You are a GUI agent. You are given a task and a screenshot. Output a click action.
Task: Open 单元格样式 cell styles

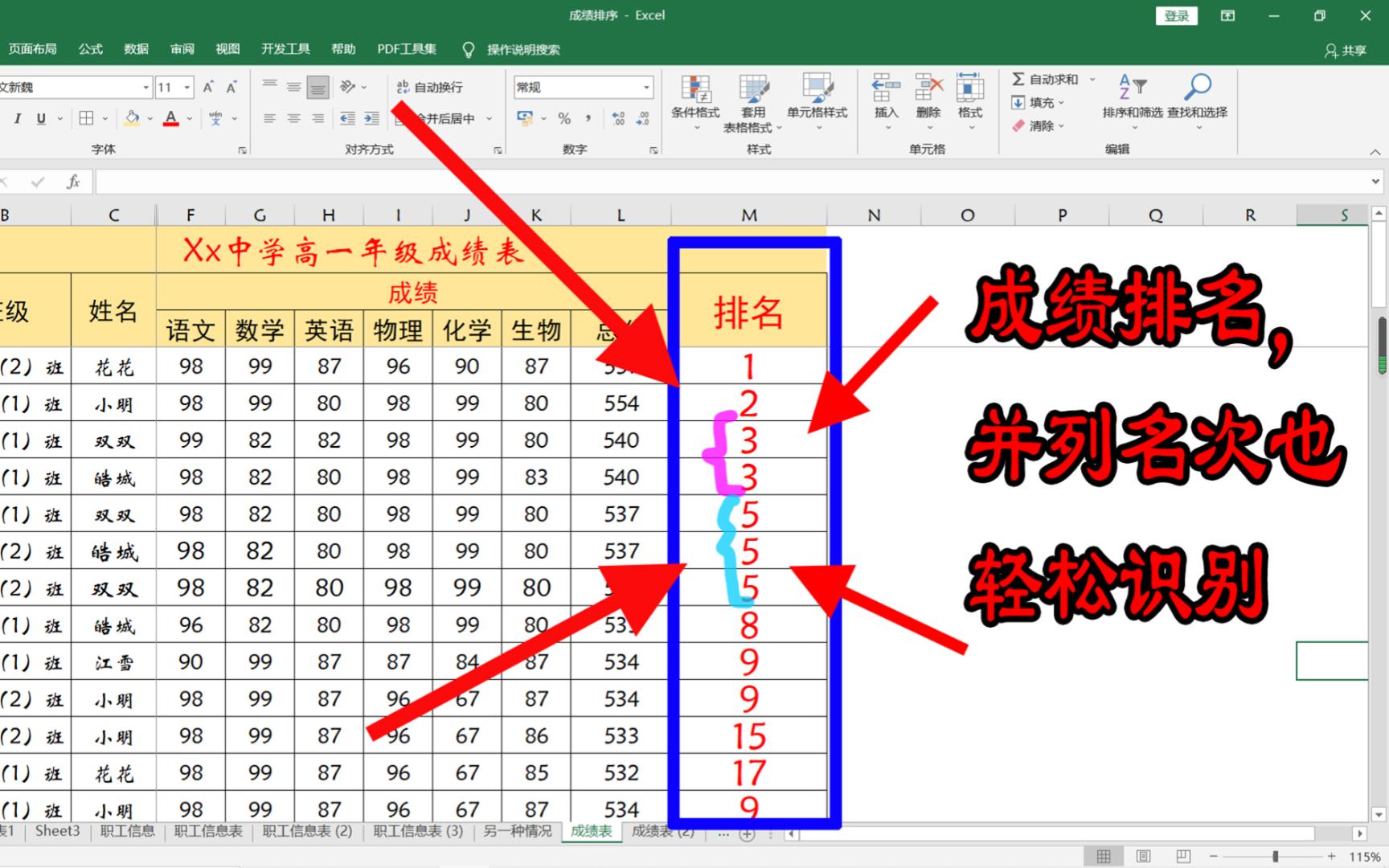click(817, 103)
